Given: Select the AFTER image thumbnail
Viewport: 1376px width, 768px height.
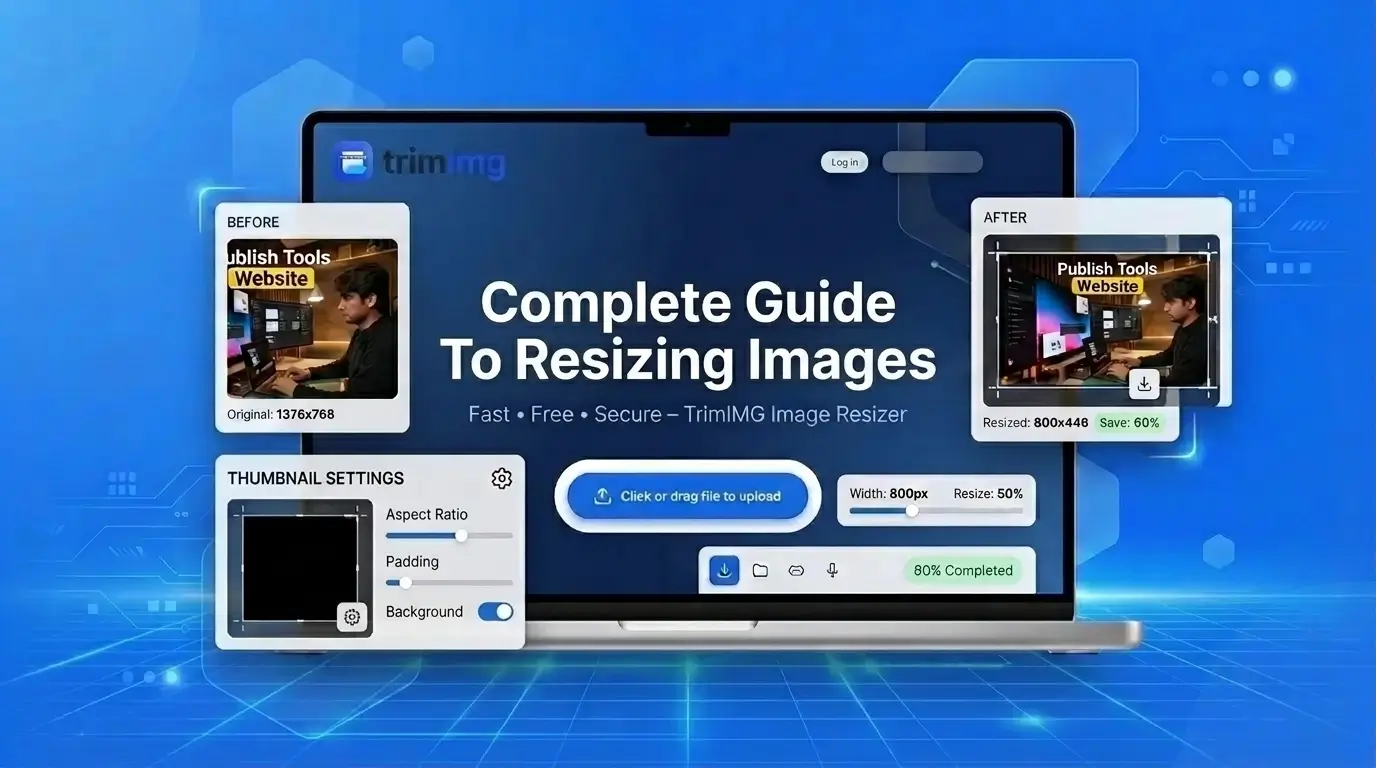Looking at the screenshot, I should click(1101, 320).
